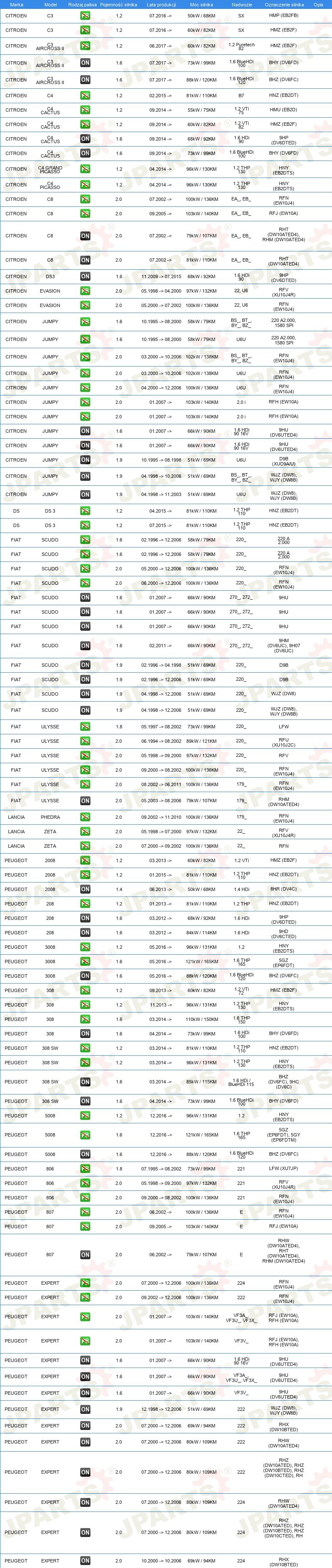This screenshot has width=332, height=1568.
Task: Select the 1.2 Puretech 82 body cell
Action: point(242,46)
